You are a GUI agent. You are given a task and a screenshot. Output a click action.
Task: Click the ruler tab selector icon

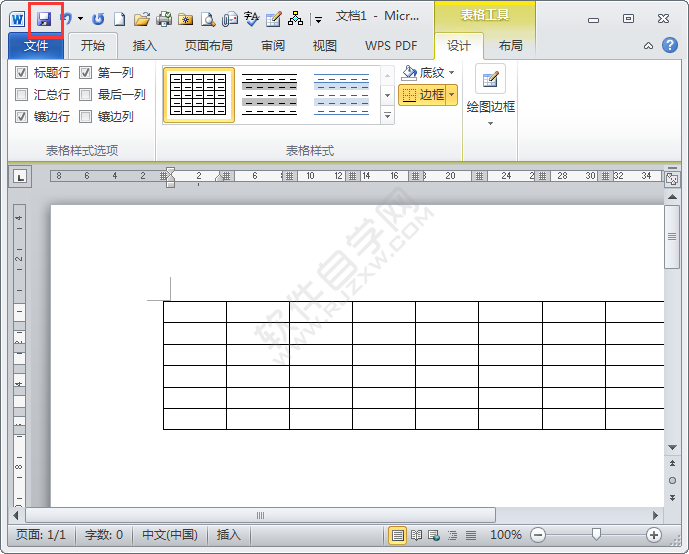coord(20,177)
